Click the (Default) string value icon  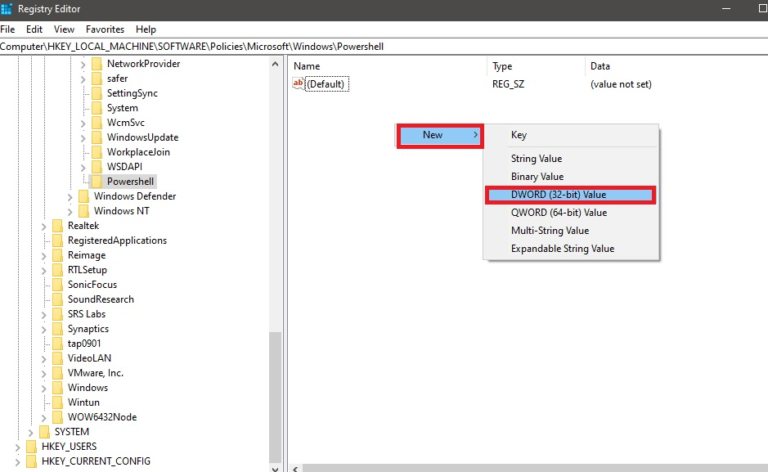click(298, 84)
